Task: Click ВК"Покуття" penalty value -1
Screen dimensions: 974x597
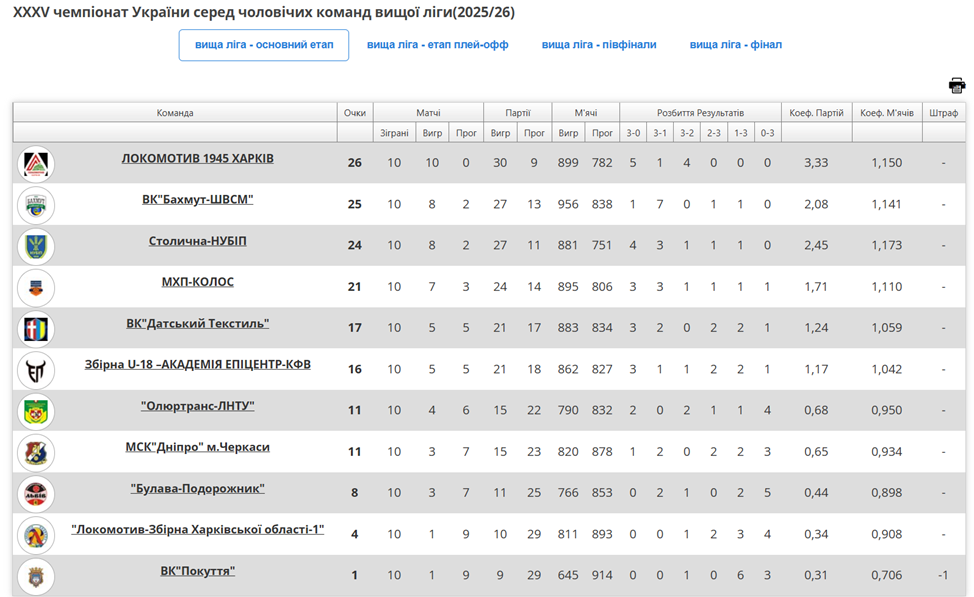Action: pos(943,575)
